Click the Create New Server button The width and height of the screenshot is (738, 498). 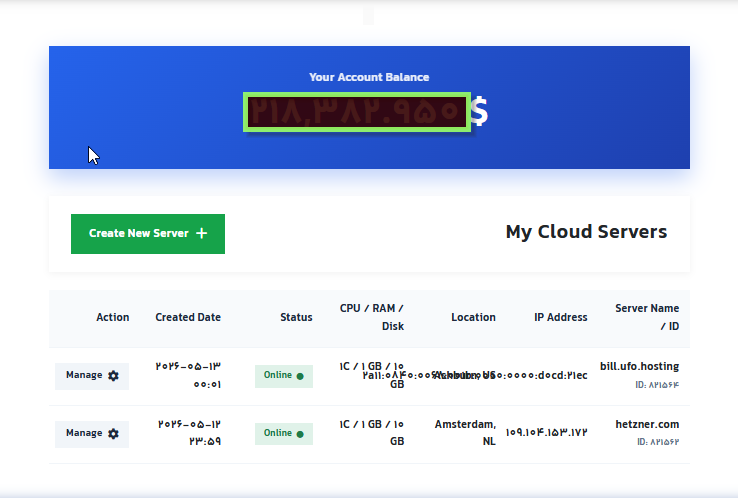[148, 234]
